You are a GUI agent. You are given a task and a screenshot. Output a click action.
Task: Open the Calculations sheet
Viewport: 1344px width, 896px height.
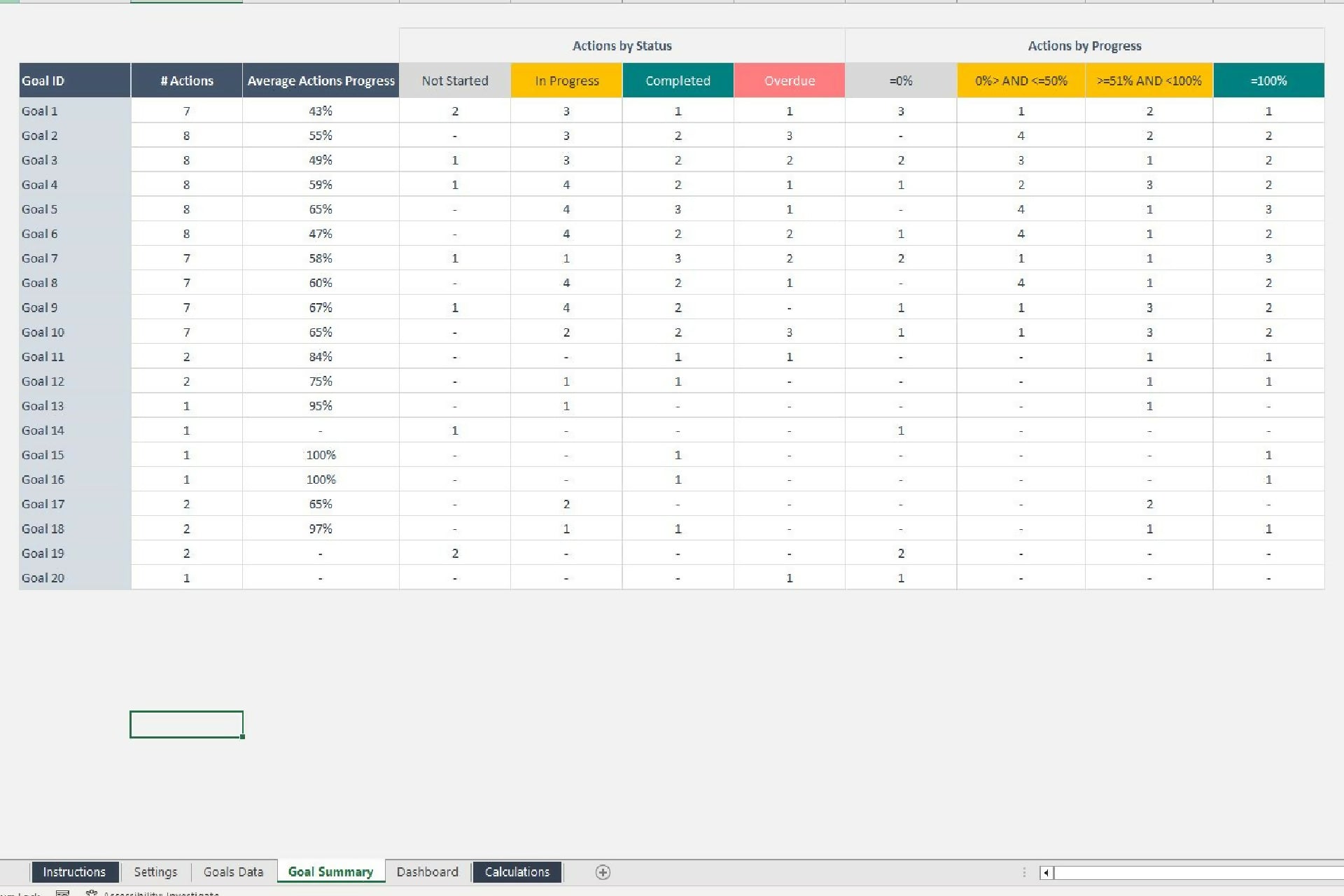[x=516, y=871]
